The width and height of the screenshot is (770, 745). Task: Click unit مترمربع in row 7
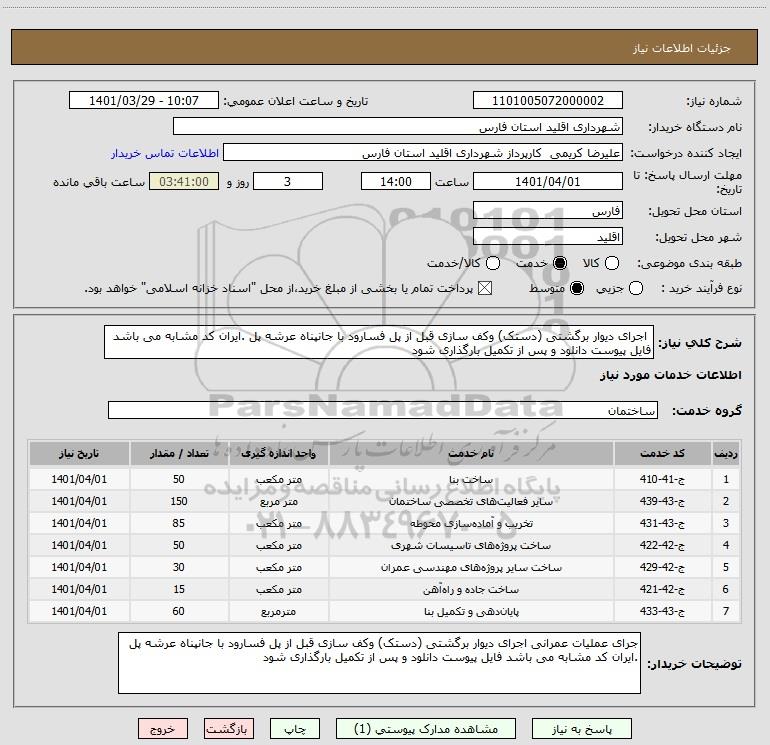(278, 611)
